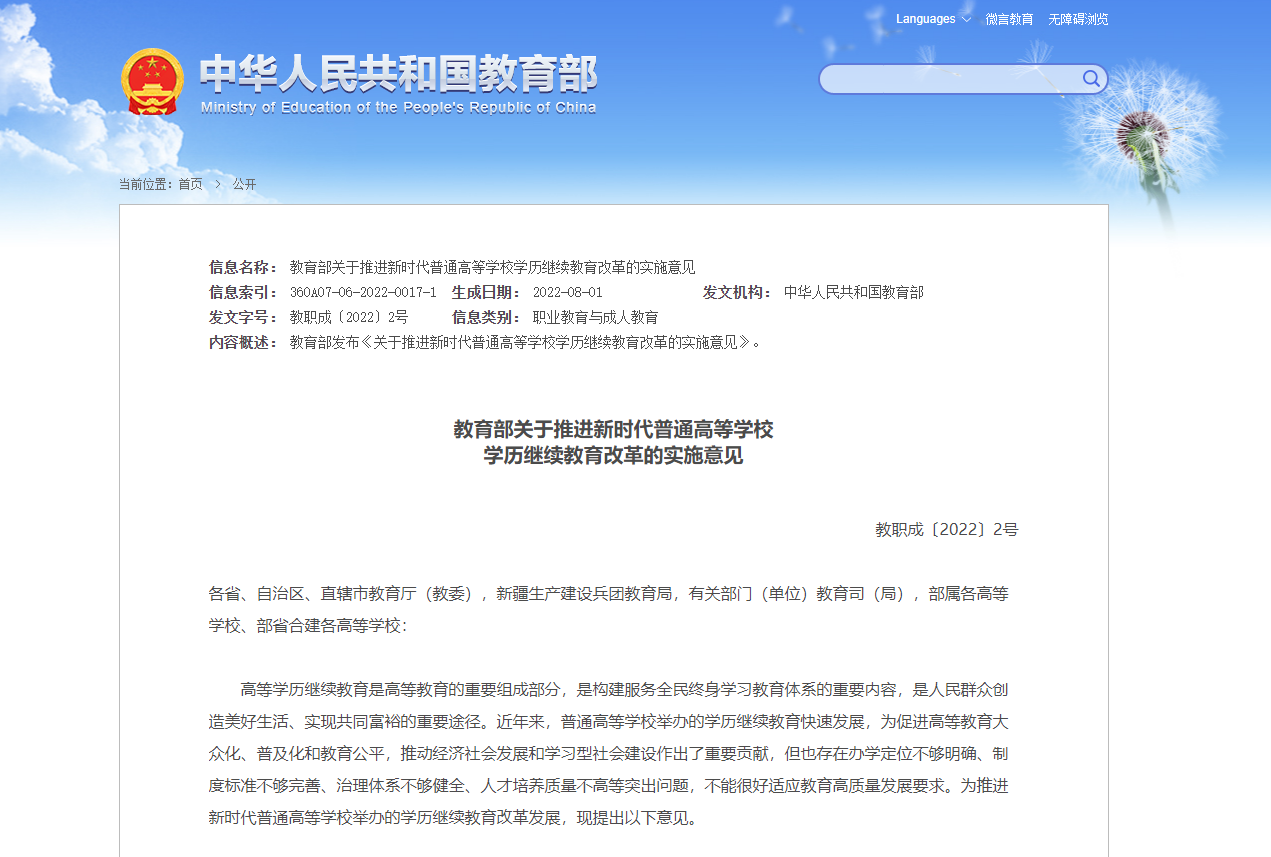Open the 微言教育 link
The width and height of the screenshot is (1271, 857).
coord(1009,19)
